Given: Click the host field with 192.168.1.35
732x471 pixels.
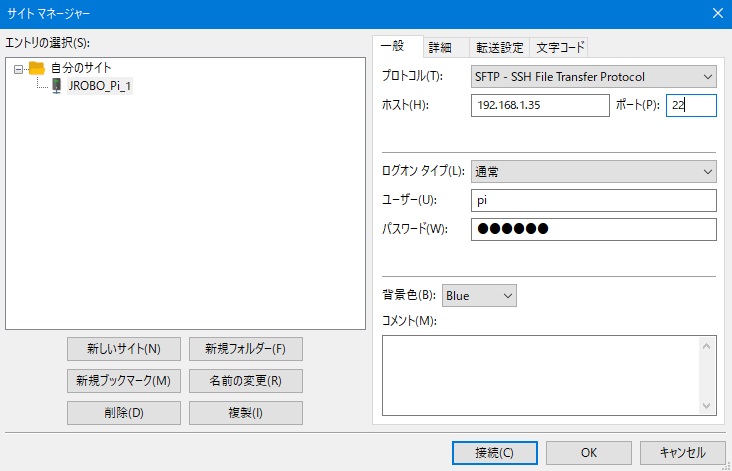Looking at the screenshot, I should (540, 105).
